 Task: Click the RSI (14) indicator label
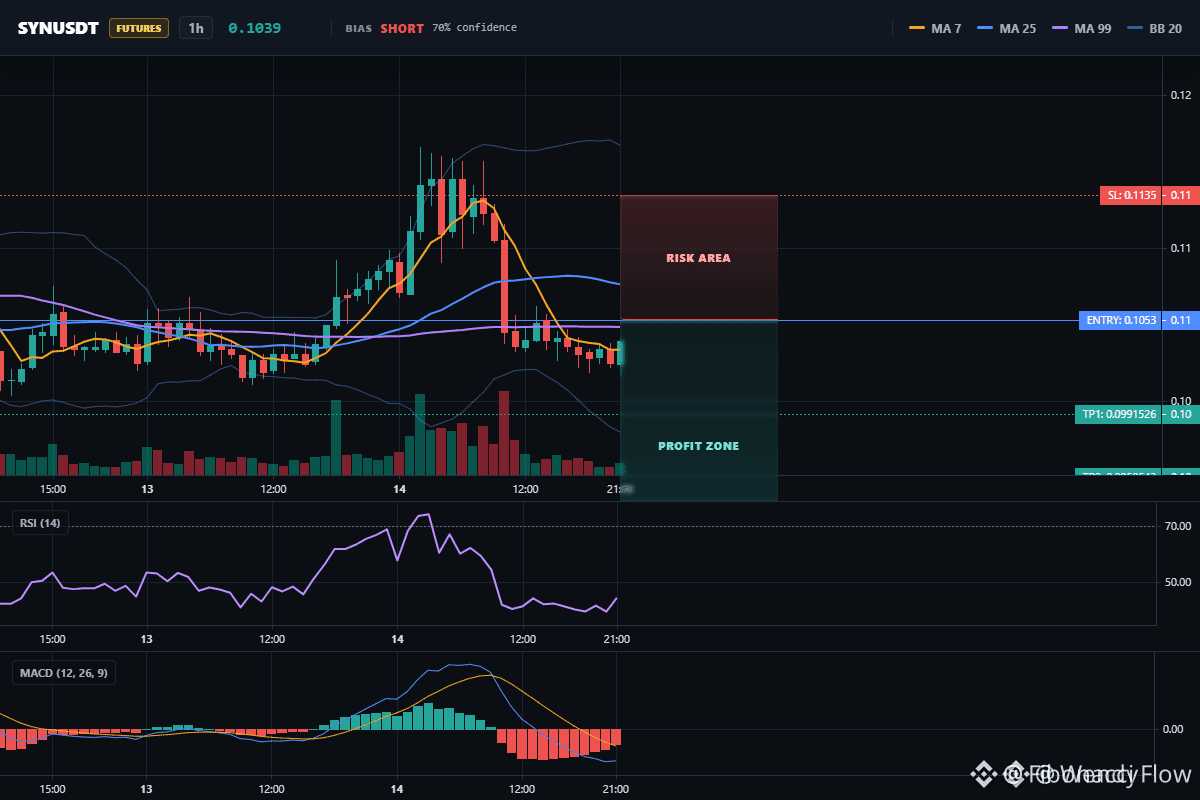[x=40, y=522]
